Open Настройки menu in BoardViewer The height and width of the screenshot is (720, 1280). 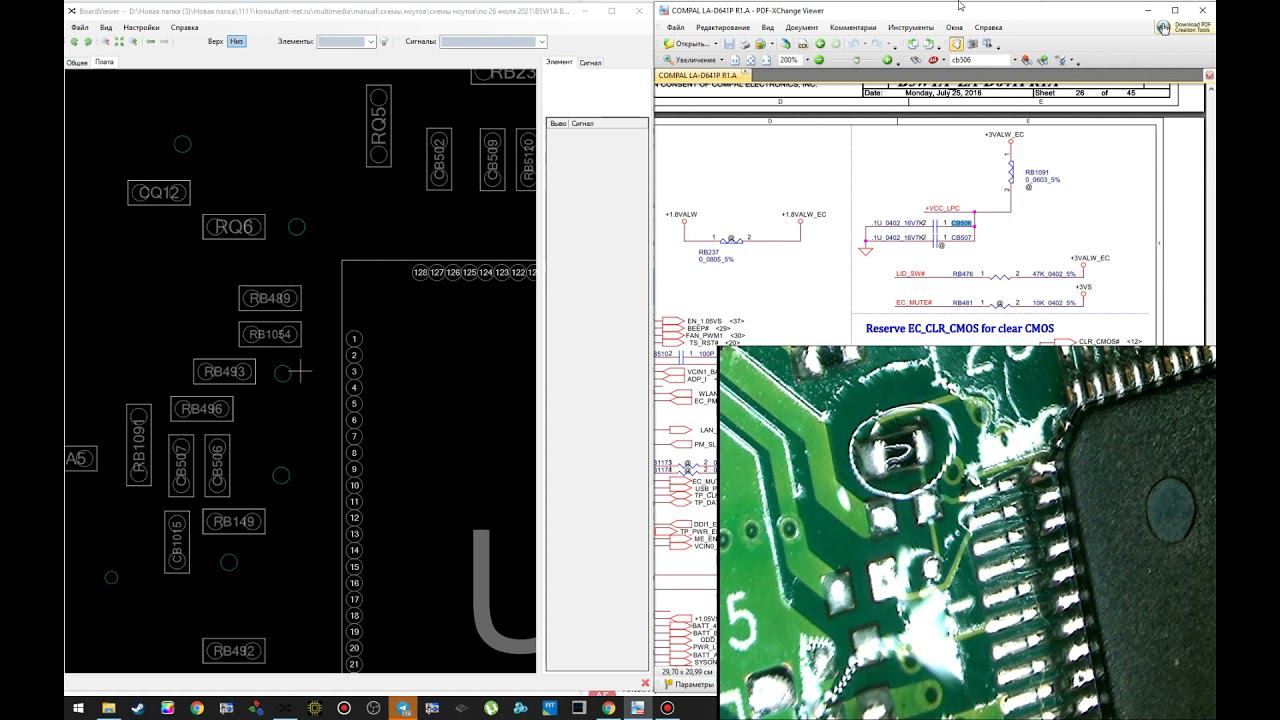(141, 27)
